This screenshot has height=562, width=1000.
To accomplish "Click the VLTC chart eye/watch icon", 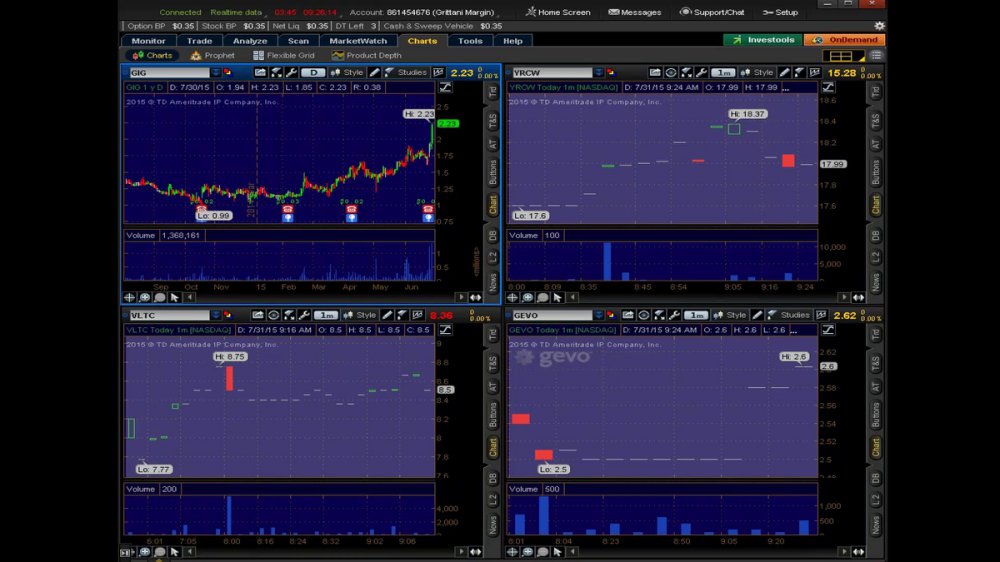I will pos(274,315).
